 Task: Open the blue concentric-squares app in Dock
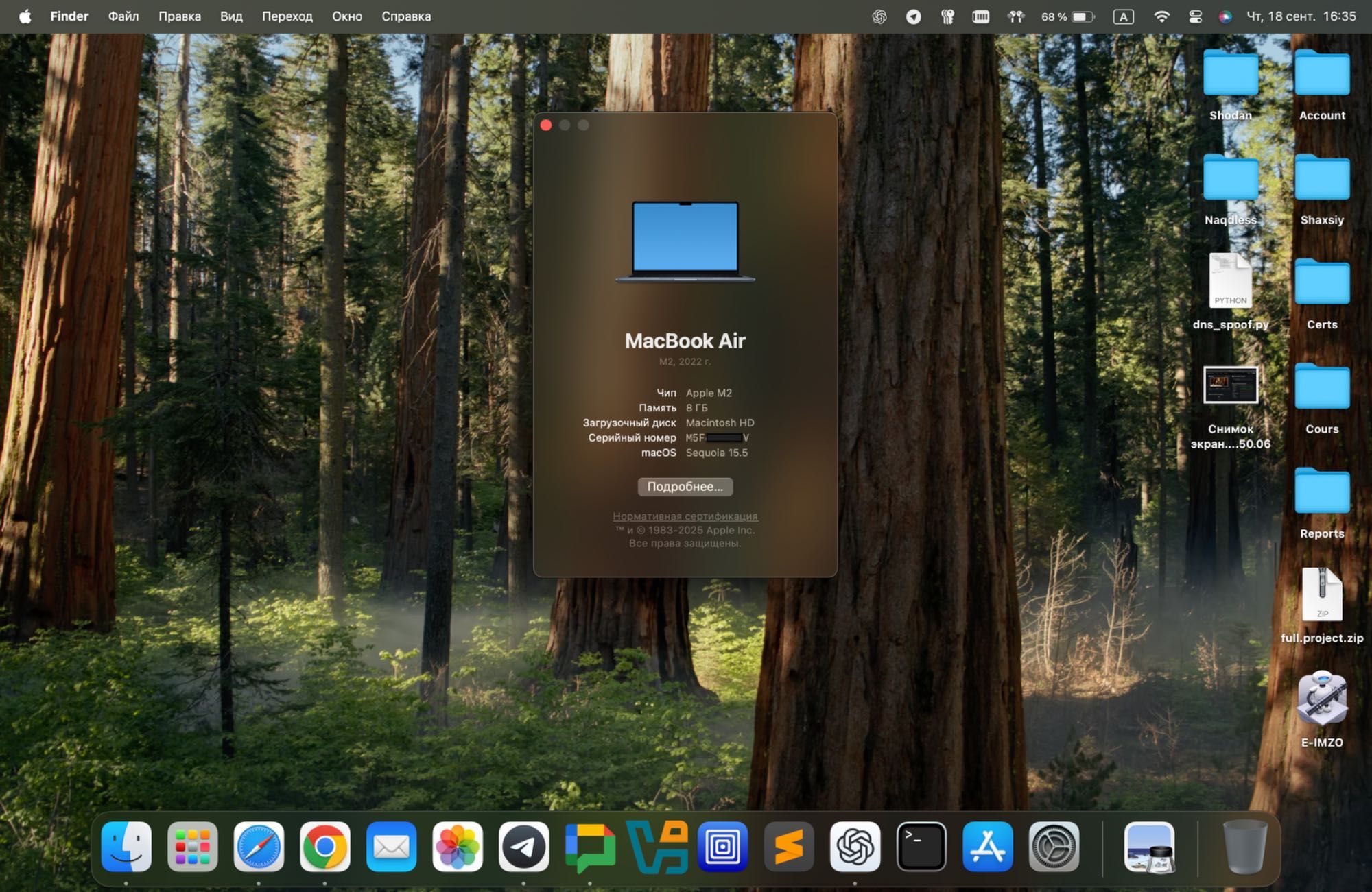[x=722, y=847]
